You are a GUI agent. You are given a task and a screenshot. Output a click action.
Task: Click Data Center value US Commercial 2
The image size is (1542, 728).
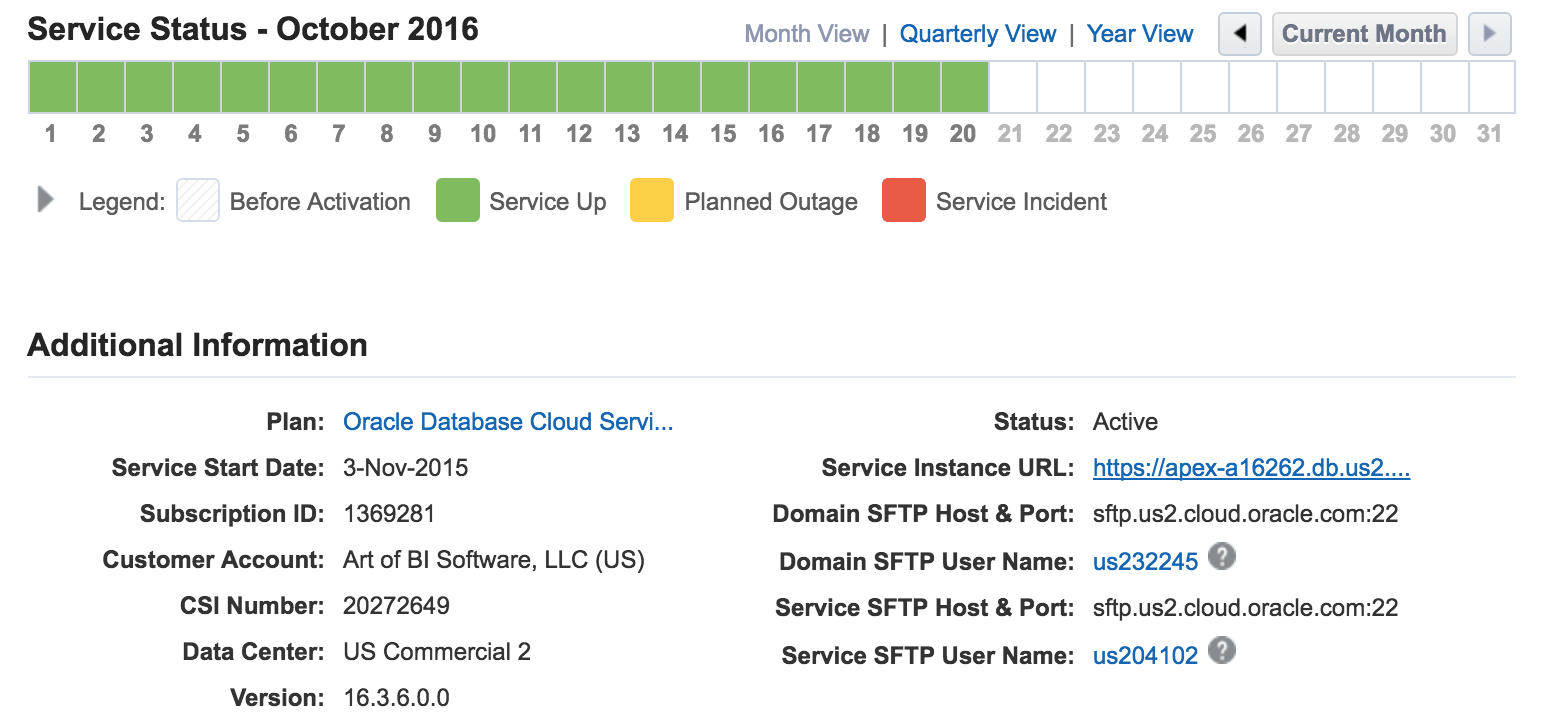[437, 652]
